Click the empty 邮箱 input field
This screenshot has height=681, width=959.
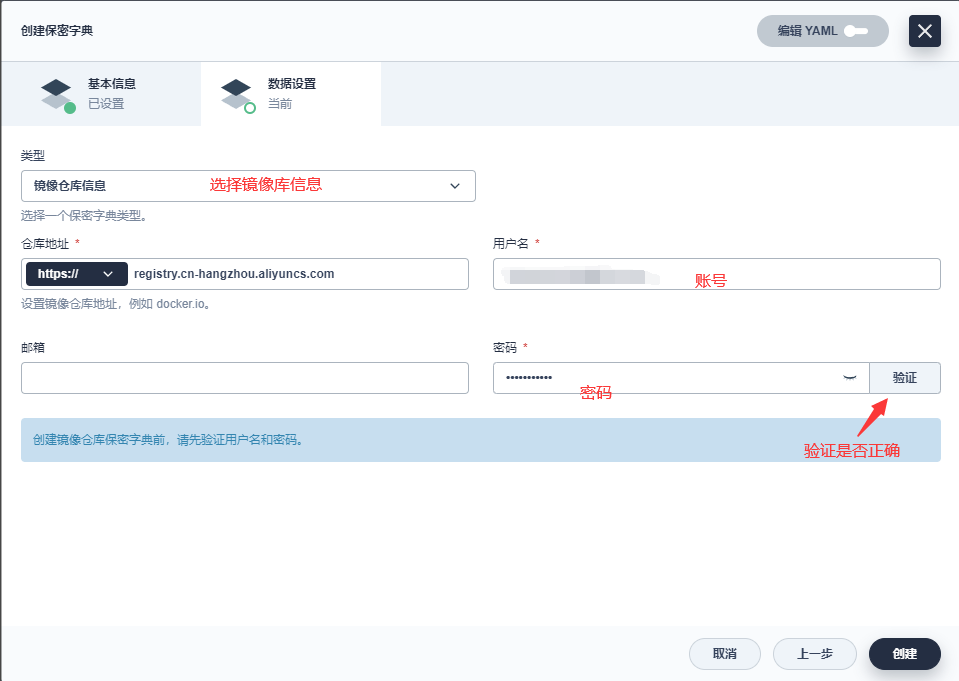point(244,378)
